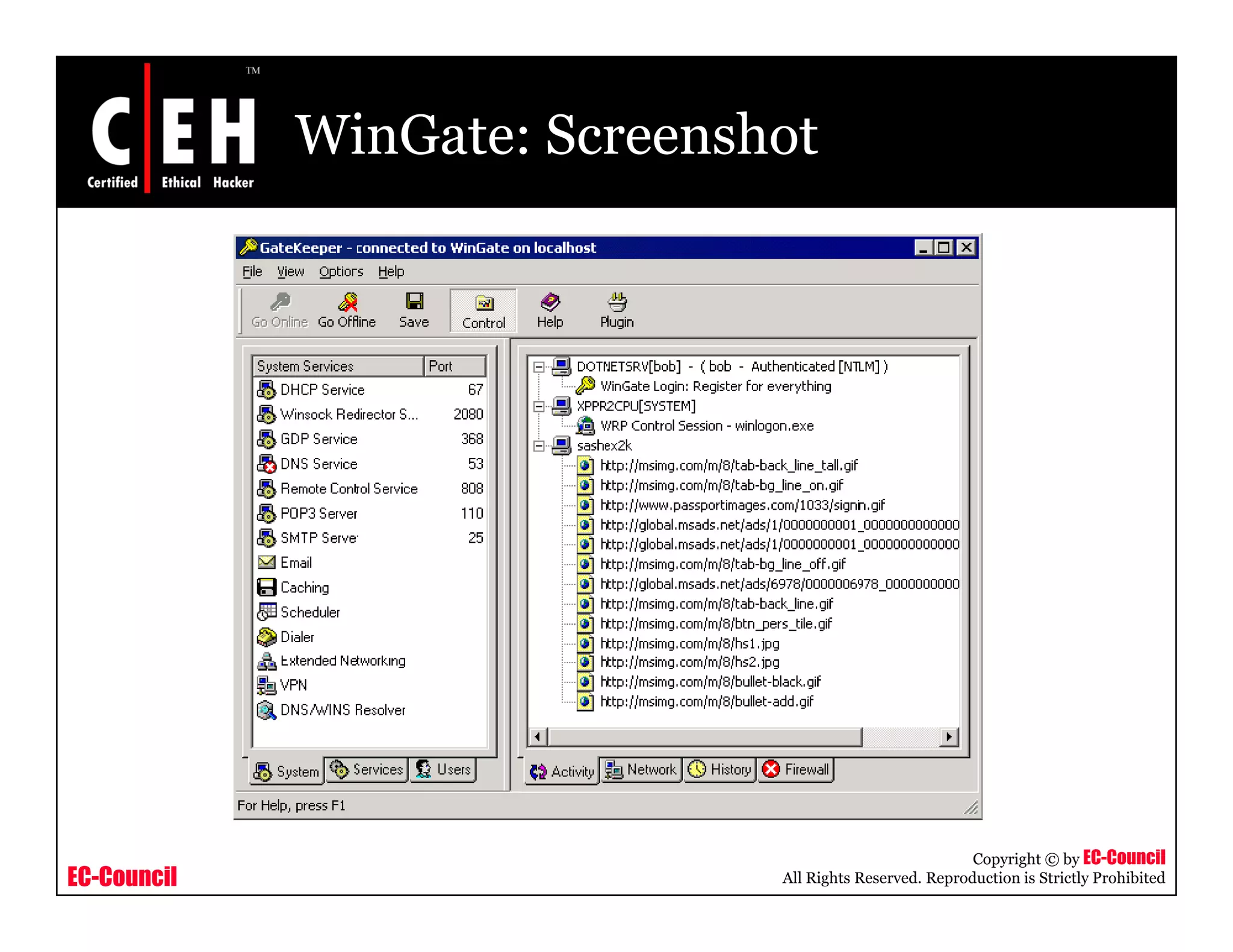Select http://msimg.com/m/8/tab-bg_line_on.gif entry
1233x952 pixels.
point(721,485)
